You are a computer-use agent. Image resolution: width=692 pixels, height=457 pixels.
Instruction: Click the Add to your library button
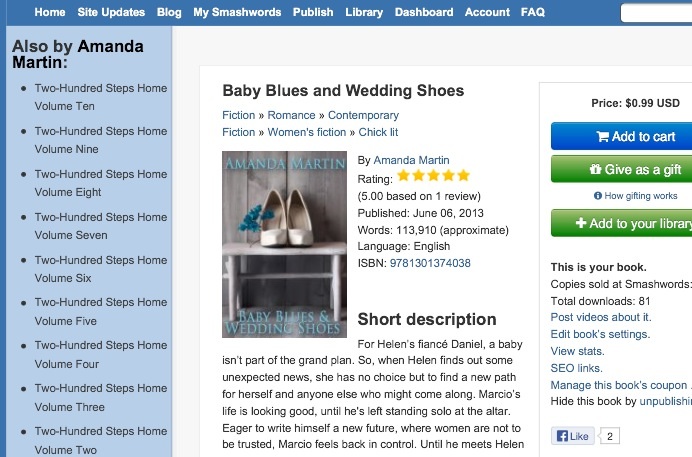[x=621, y=223]
